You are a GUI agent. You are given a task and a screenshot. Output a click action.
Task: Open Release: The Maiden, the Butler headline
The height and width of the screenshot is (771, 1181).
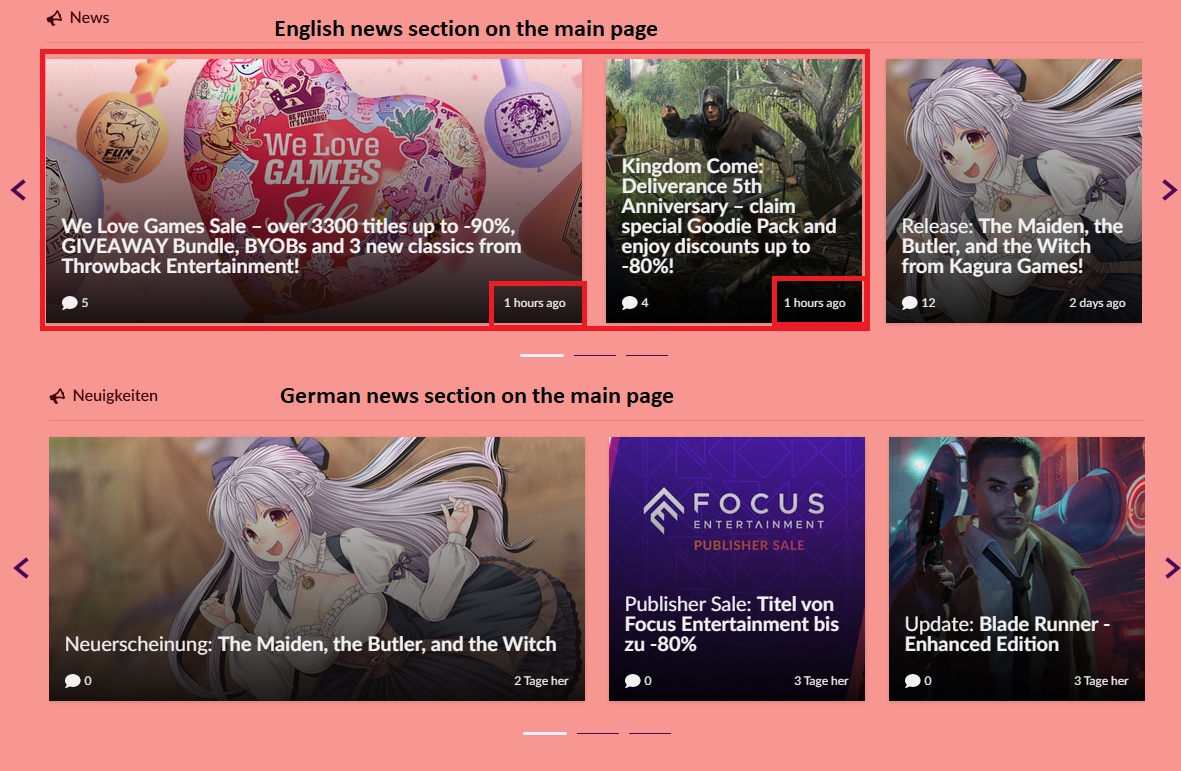coord(1012,246)
